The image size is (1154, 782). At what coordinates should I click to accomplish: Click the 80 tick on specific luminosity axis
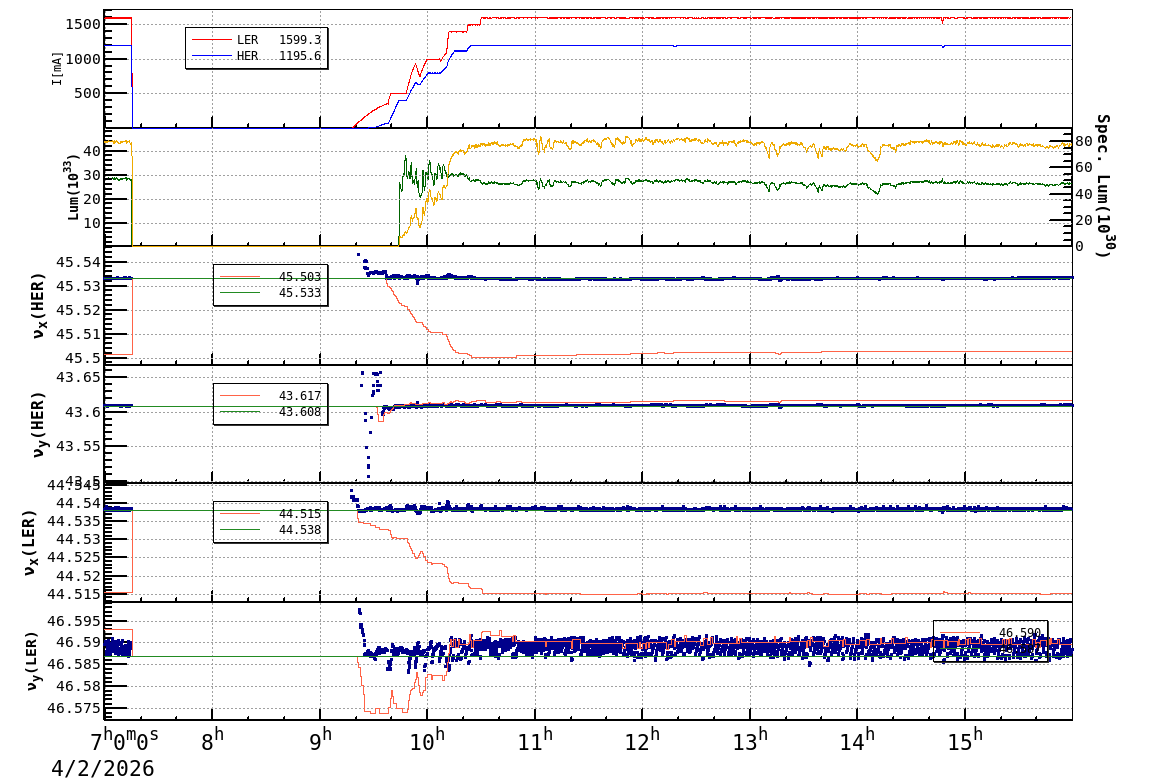(1084, 141)
